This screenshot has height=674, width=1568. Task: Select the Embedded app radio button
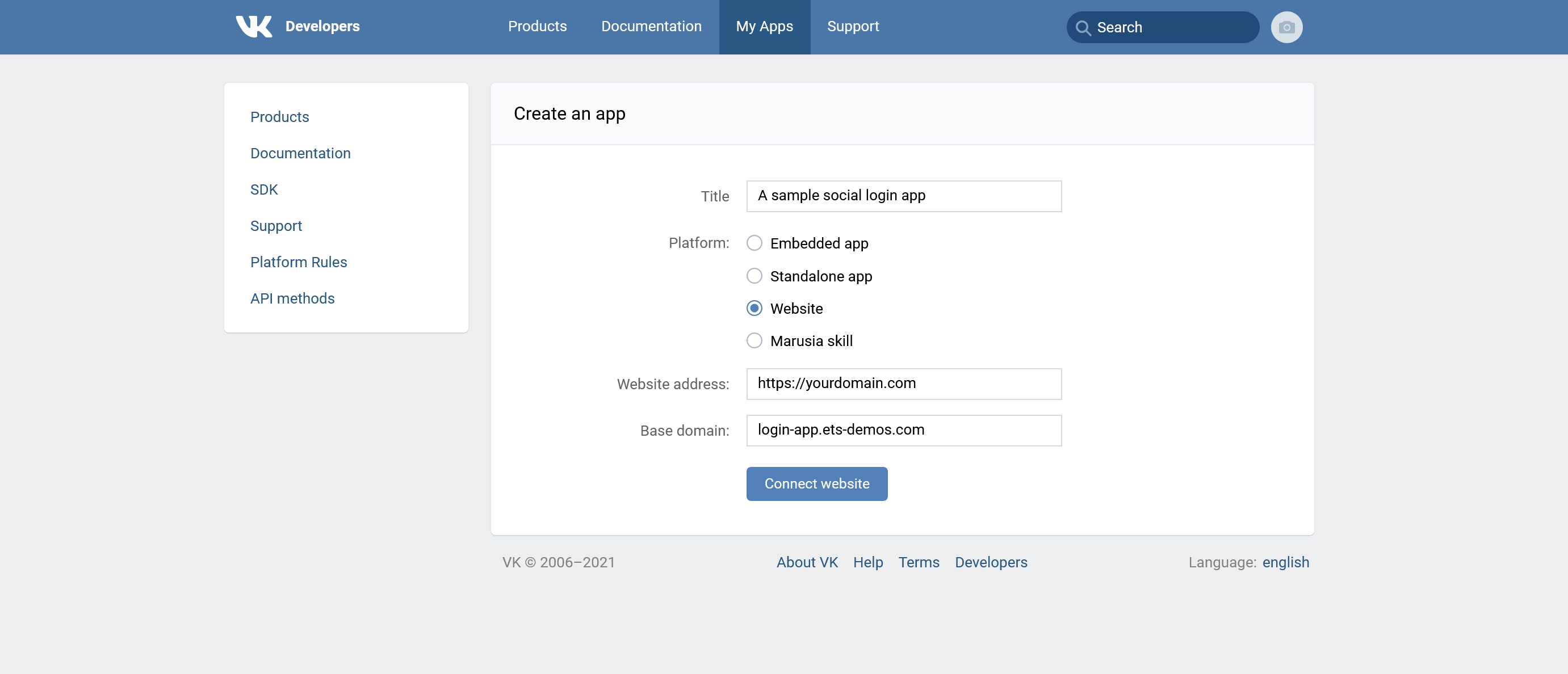pos(755,243)
